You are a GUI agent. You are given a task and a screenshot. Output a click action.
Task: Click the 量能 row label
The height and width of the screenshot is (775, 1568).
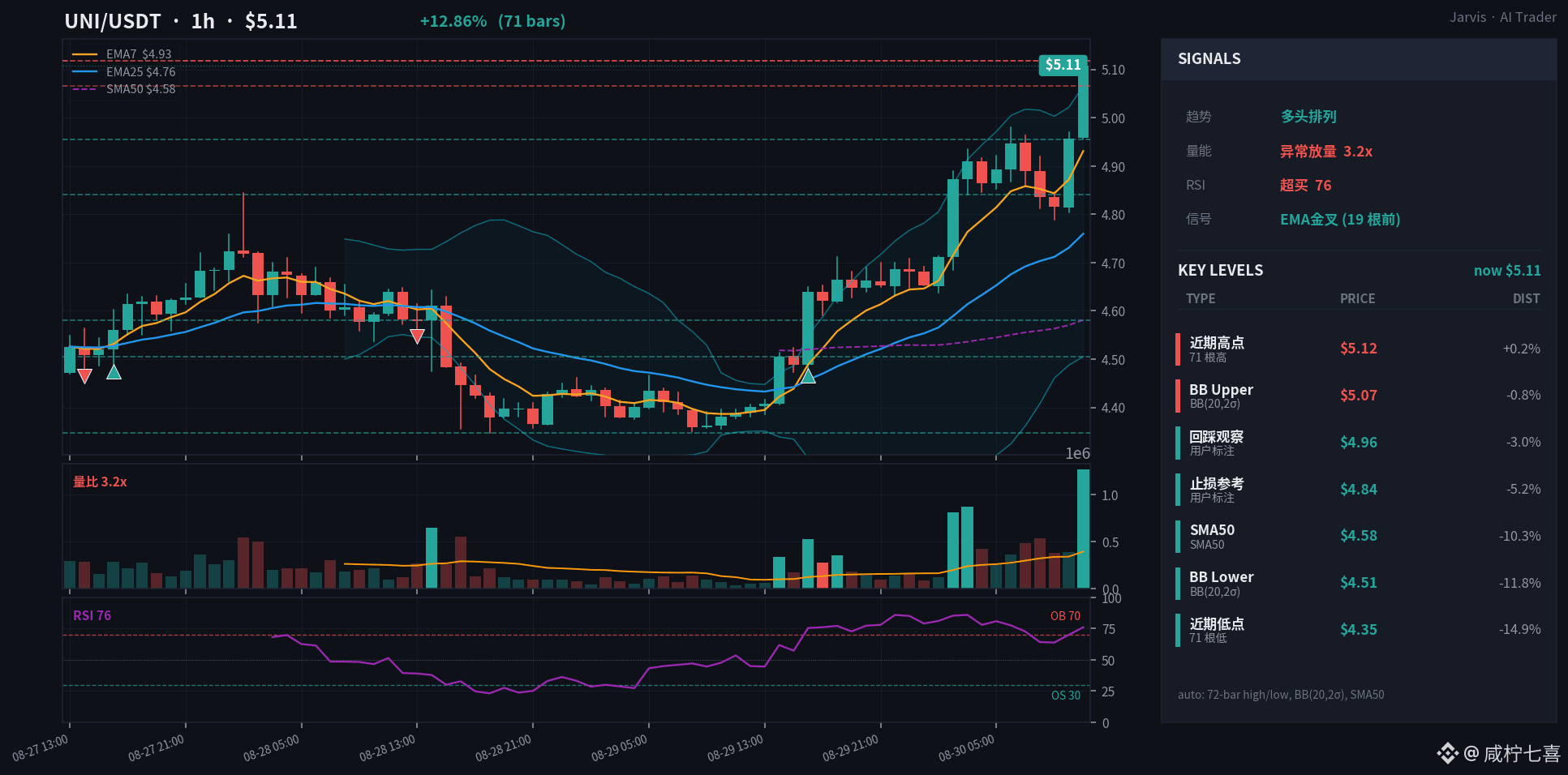coord(1199,152)
